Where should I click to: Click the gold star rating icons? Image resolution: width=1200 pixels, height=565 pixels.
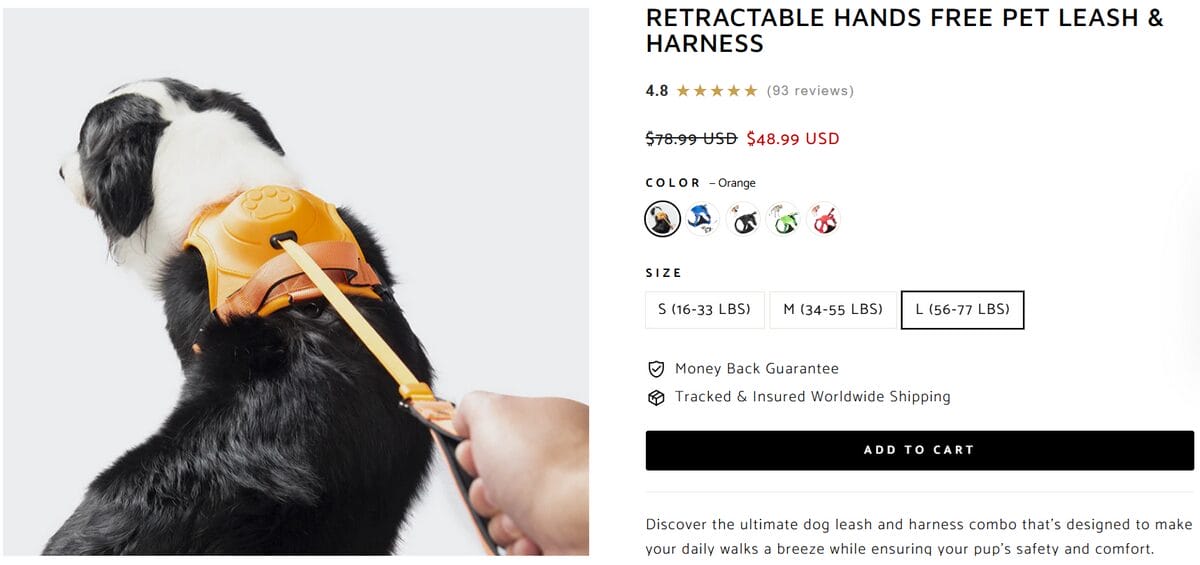coord(717,91)
